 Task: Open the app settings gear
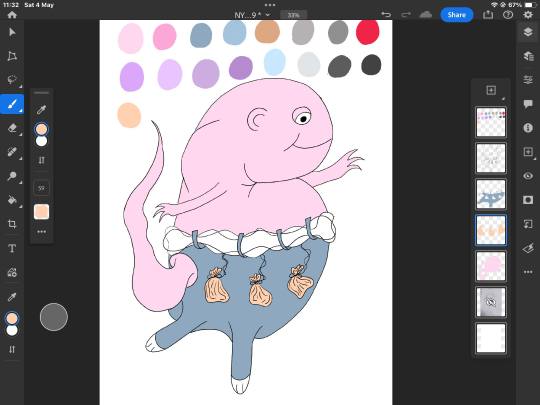(528, 15)
